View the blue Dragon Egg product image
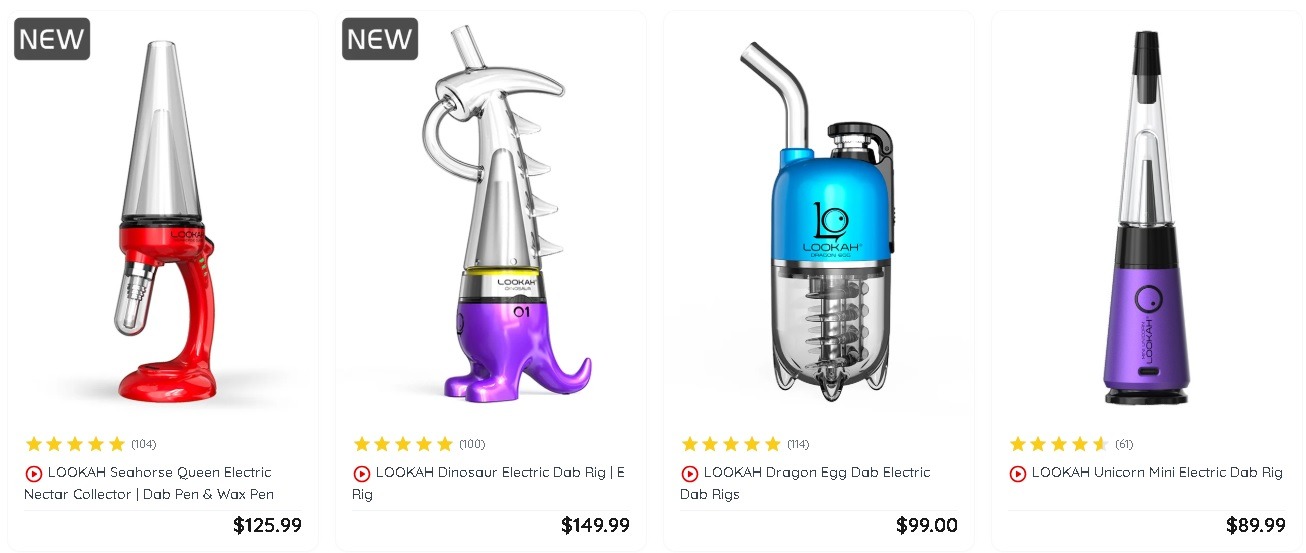The height and width of the screenshot is (553, 1306). point(820,221)
